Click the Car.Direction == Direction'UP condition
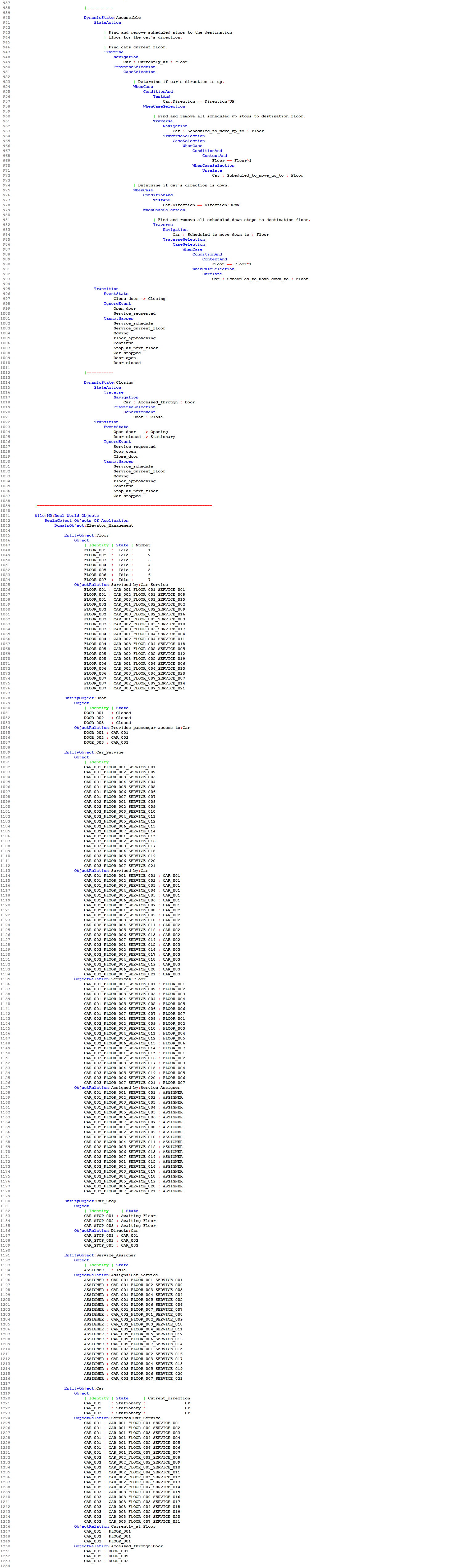This screenshot has height=1568, width=457. pyautogui.click(x=198, y=102)
